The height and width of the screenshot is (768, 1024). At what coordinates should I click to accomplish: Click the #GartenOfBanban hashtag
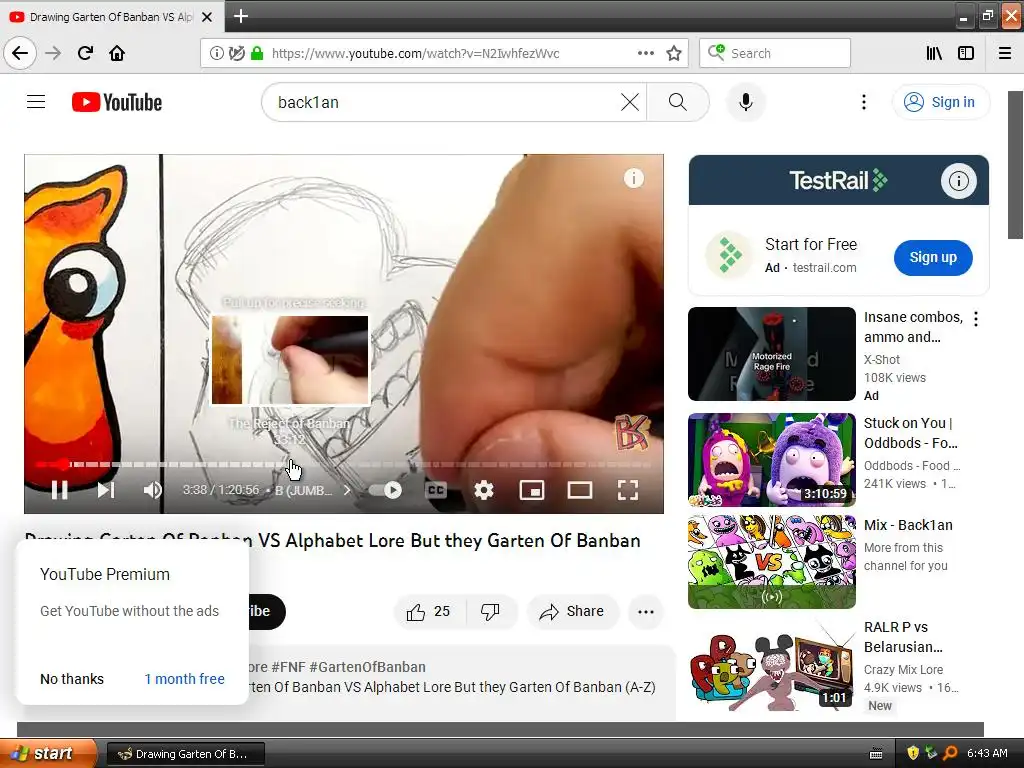click(x=367, y=667)
